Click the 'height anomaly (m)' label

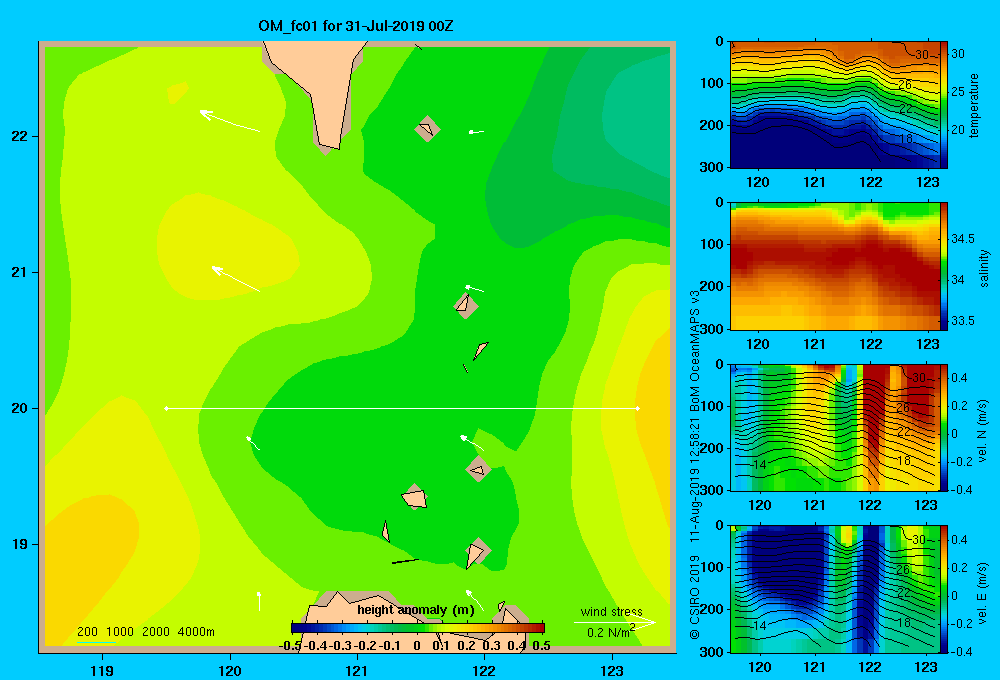coord(416,610)
